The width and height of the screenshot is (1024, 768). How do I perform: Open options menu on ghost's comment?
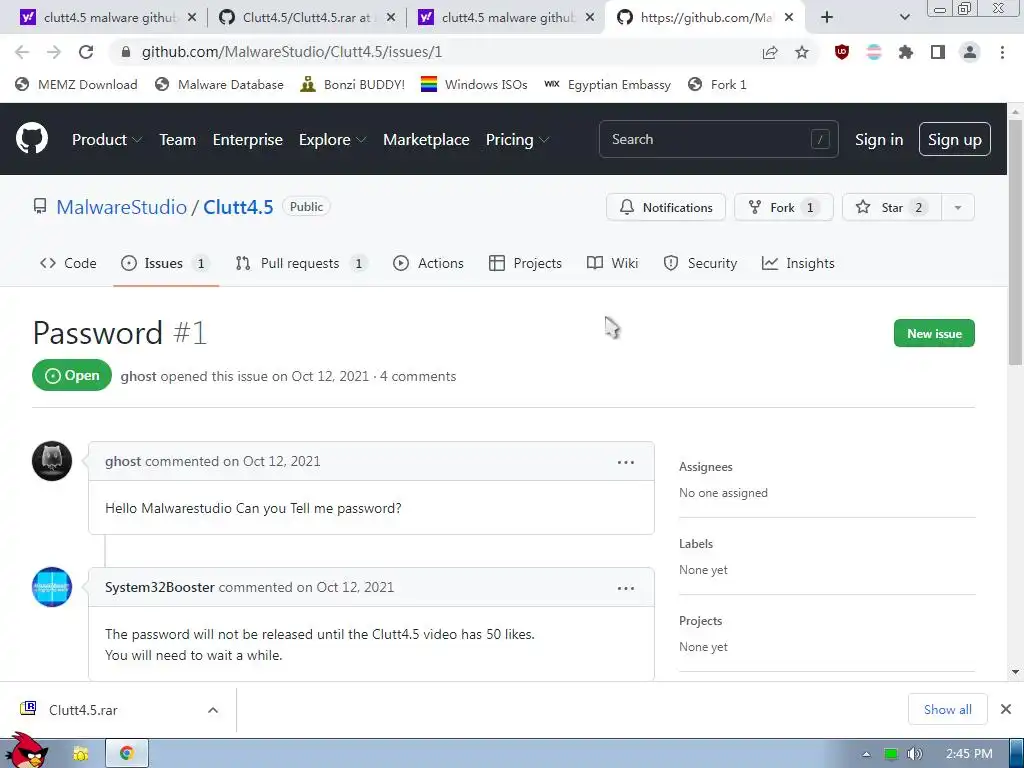(x=626, y=462)
